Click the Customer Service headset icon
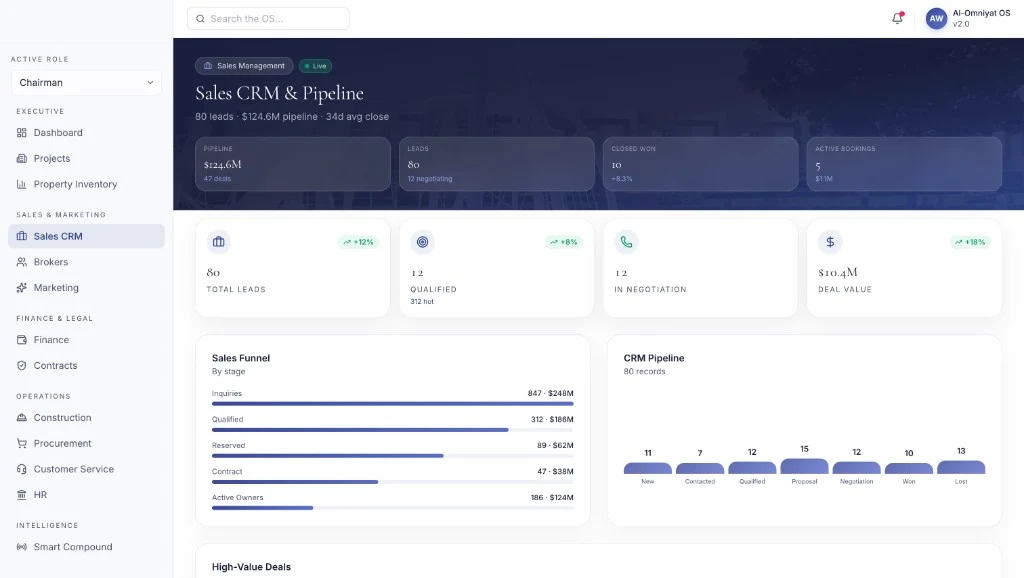The width and height of the screenshot is (1024, 578). coord(22,469)
